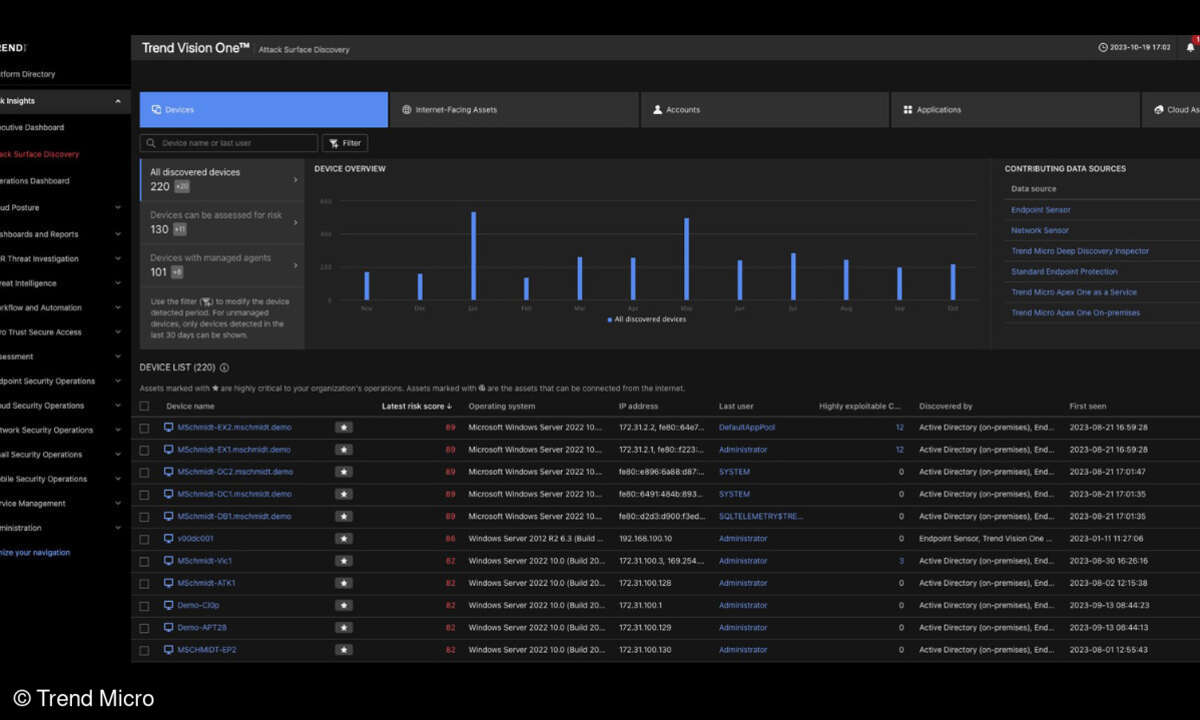Select the All discovered devices card
The width and height of the screenshot is (1200, 720).
tap(222, 179)
